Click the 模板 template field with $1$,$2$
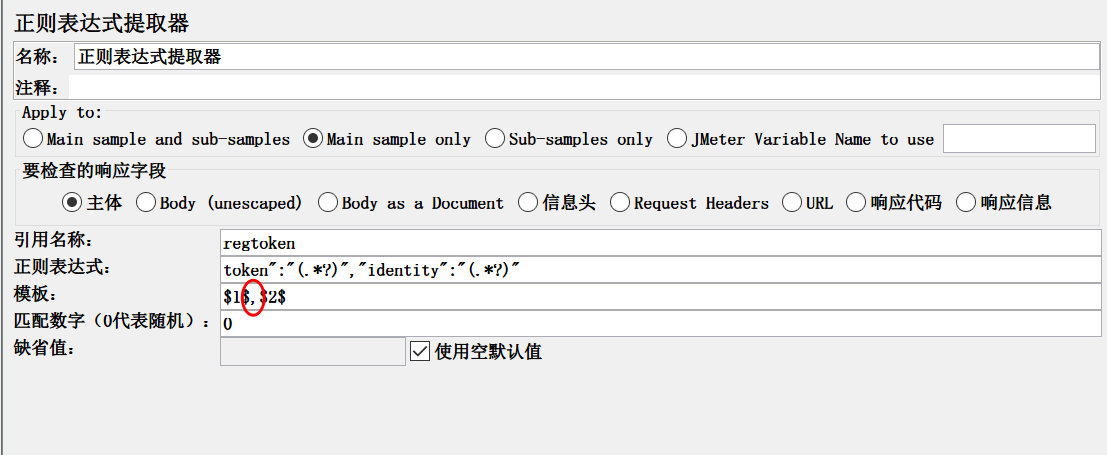Image resolution: width=1107 pixels, height=455 pixels. click(659, 297)
